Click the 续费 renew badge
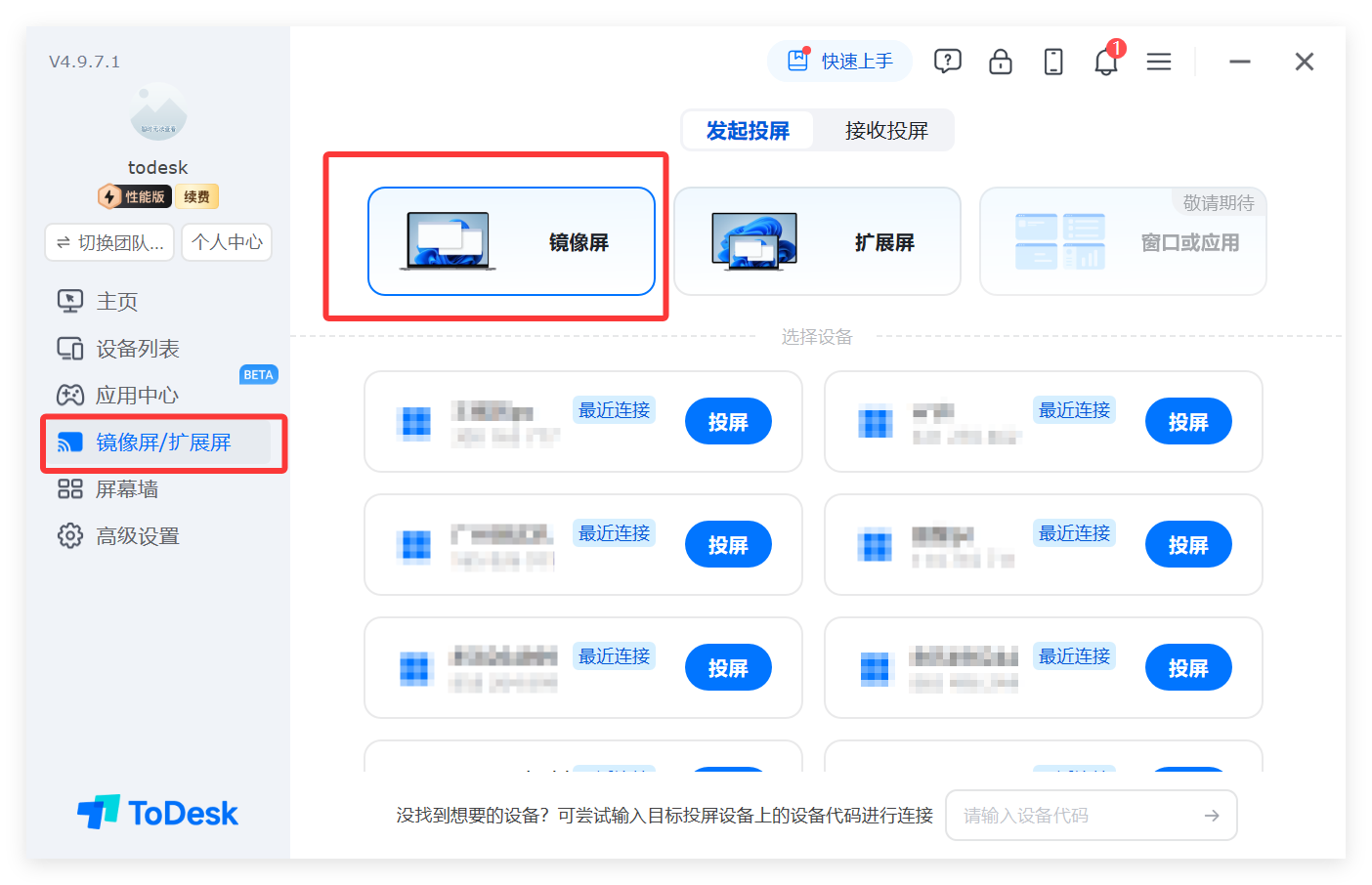This screenshot has height=885, width=1372. point(196,196)
